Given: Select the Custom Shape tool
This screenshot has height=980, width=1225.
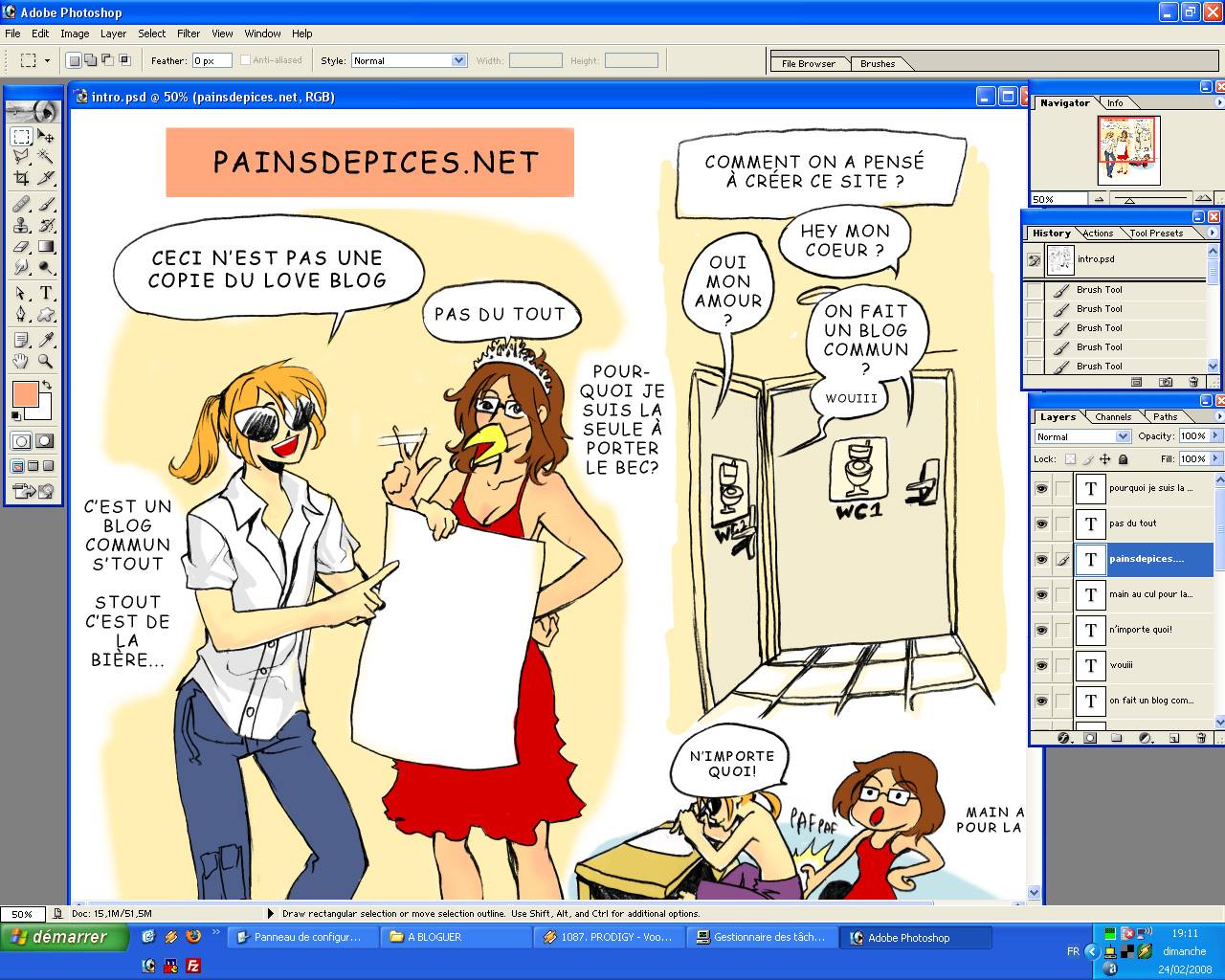Looking at the screenshot, I should (46, 314).
